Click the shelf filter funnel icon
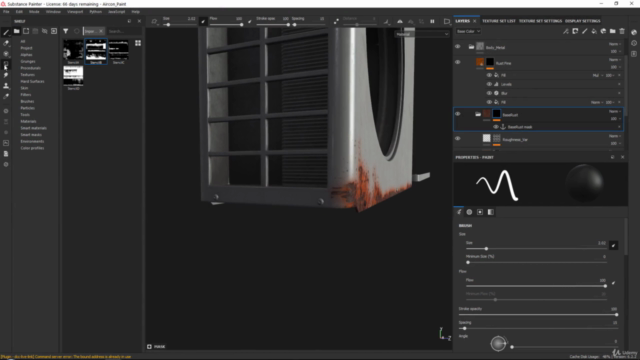This screenshot has width=640, height=360. 65,31
